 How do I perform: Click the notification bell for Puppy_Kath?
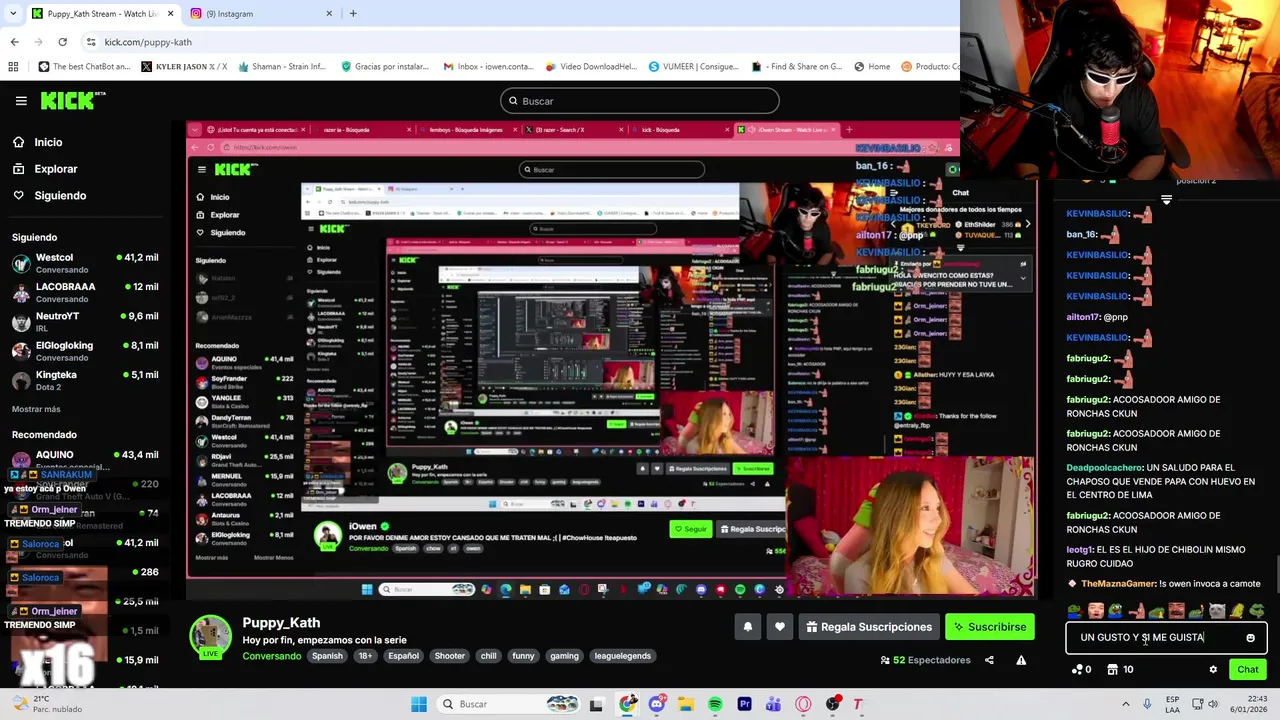click(747, 627)
